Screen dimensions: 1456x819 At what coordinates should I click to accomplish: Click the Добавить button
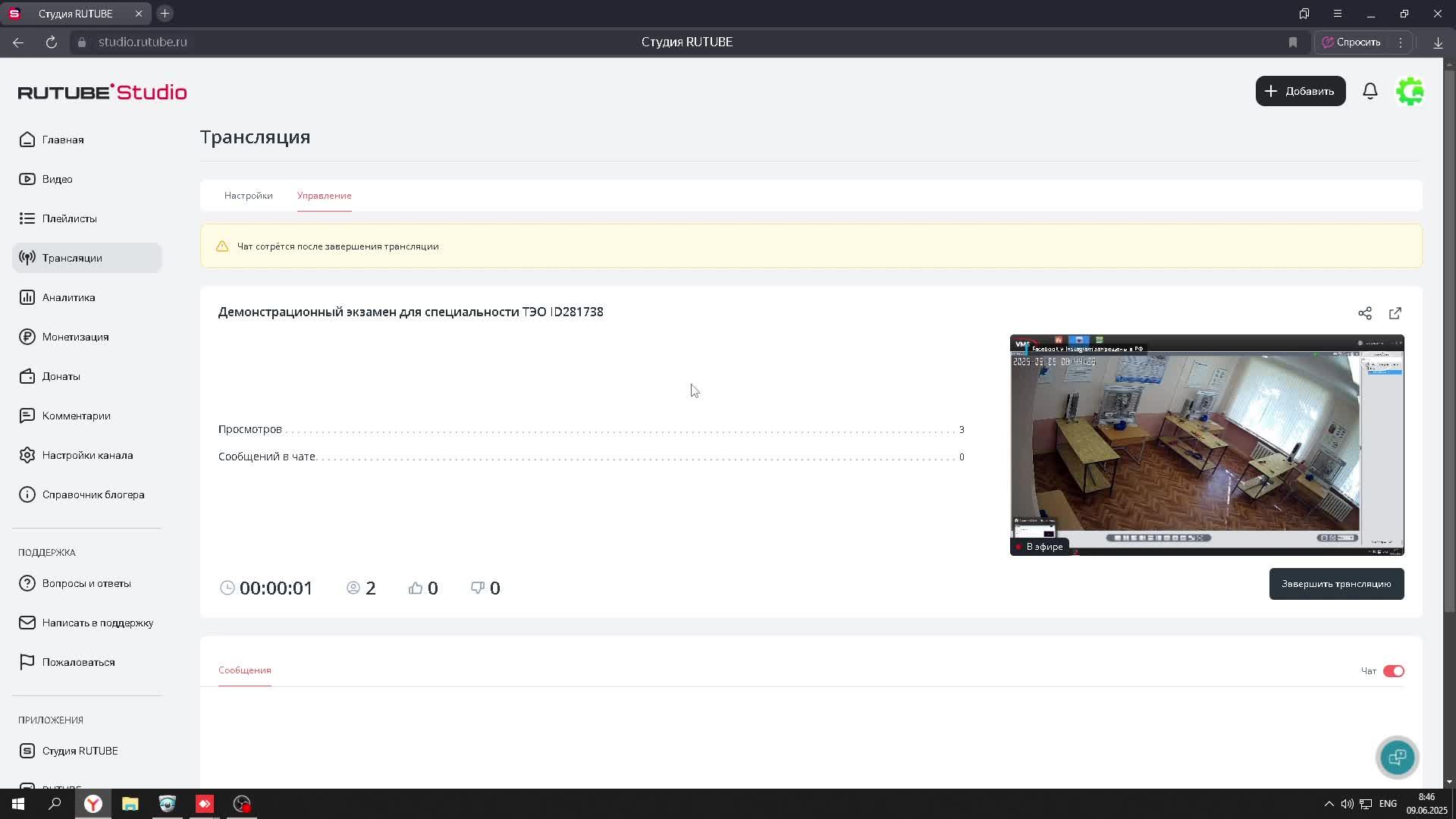[1301, 91]
